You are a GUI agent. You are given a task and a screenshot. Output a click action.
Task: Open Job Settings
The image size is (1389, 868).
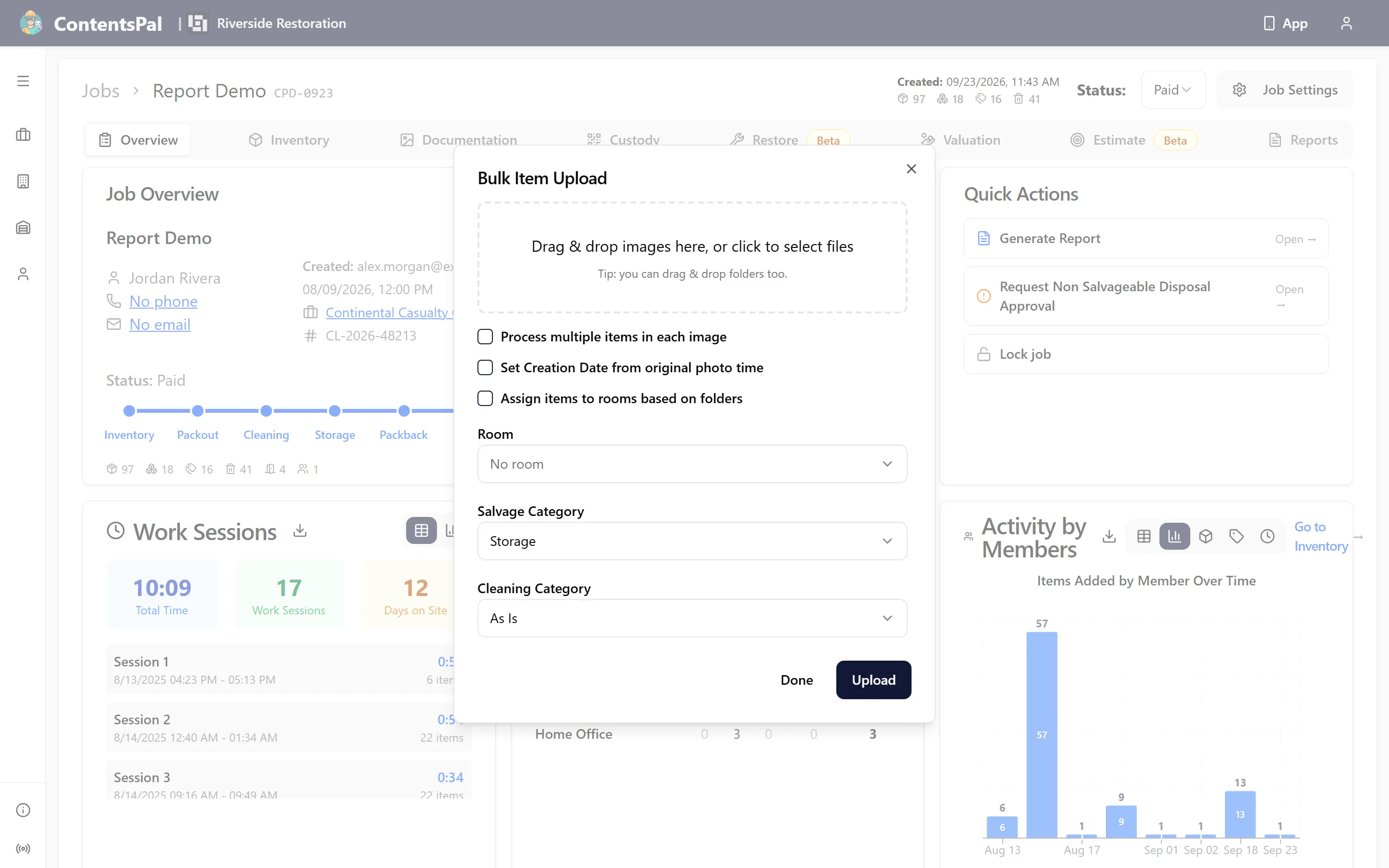tap(1284, 90)
